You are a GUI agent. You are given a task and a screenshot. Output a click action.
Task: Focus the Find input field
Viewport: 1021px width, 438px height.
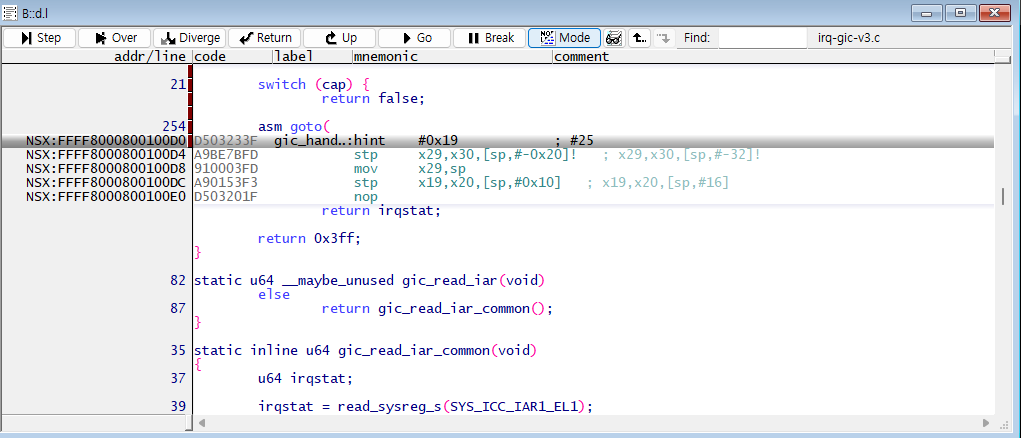pyautogui.click(x=762, y=38)
